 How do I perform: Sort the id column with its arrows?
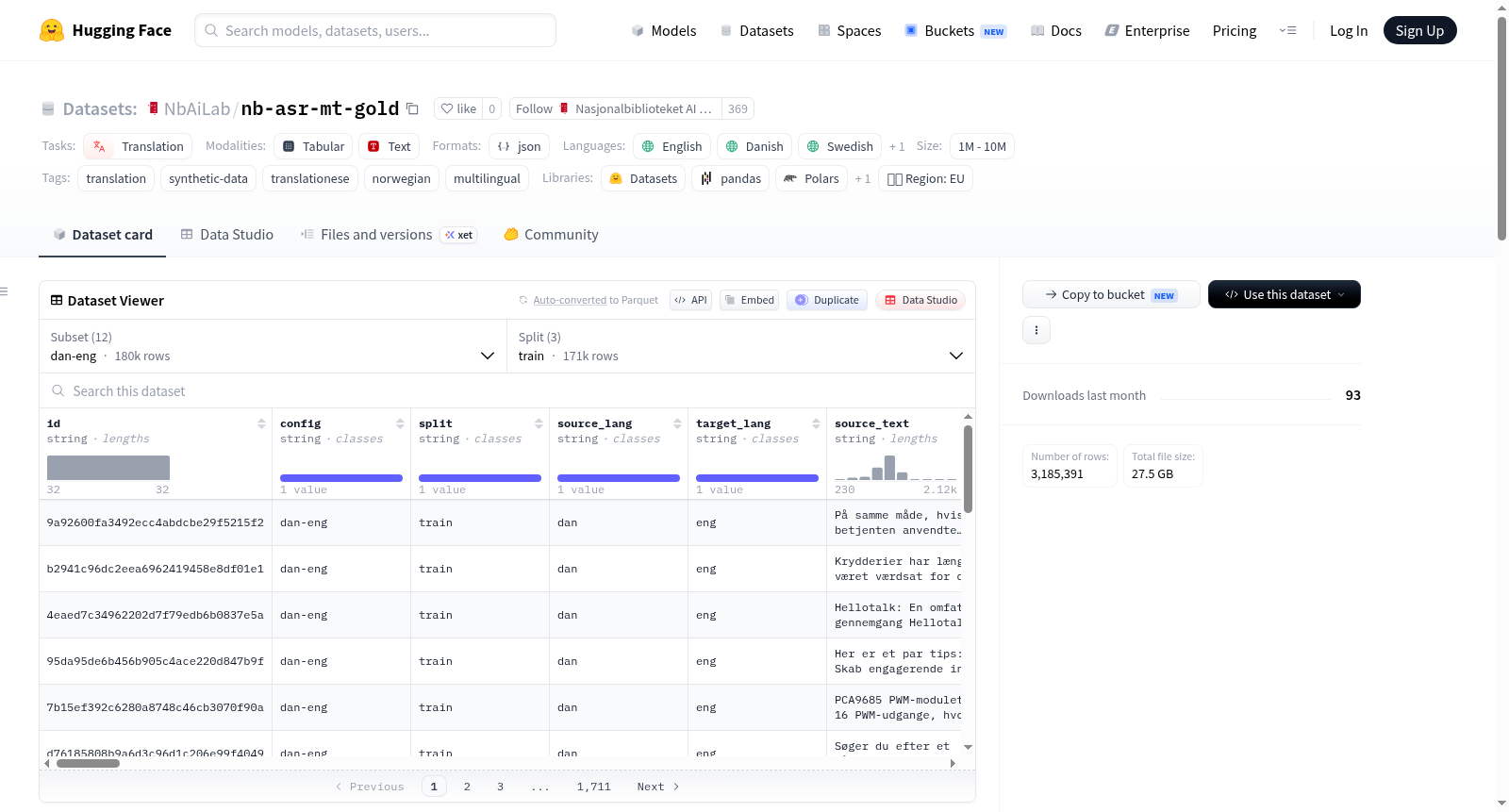261,423
